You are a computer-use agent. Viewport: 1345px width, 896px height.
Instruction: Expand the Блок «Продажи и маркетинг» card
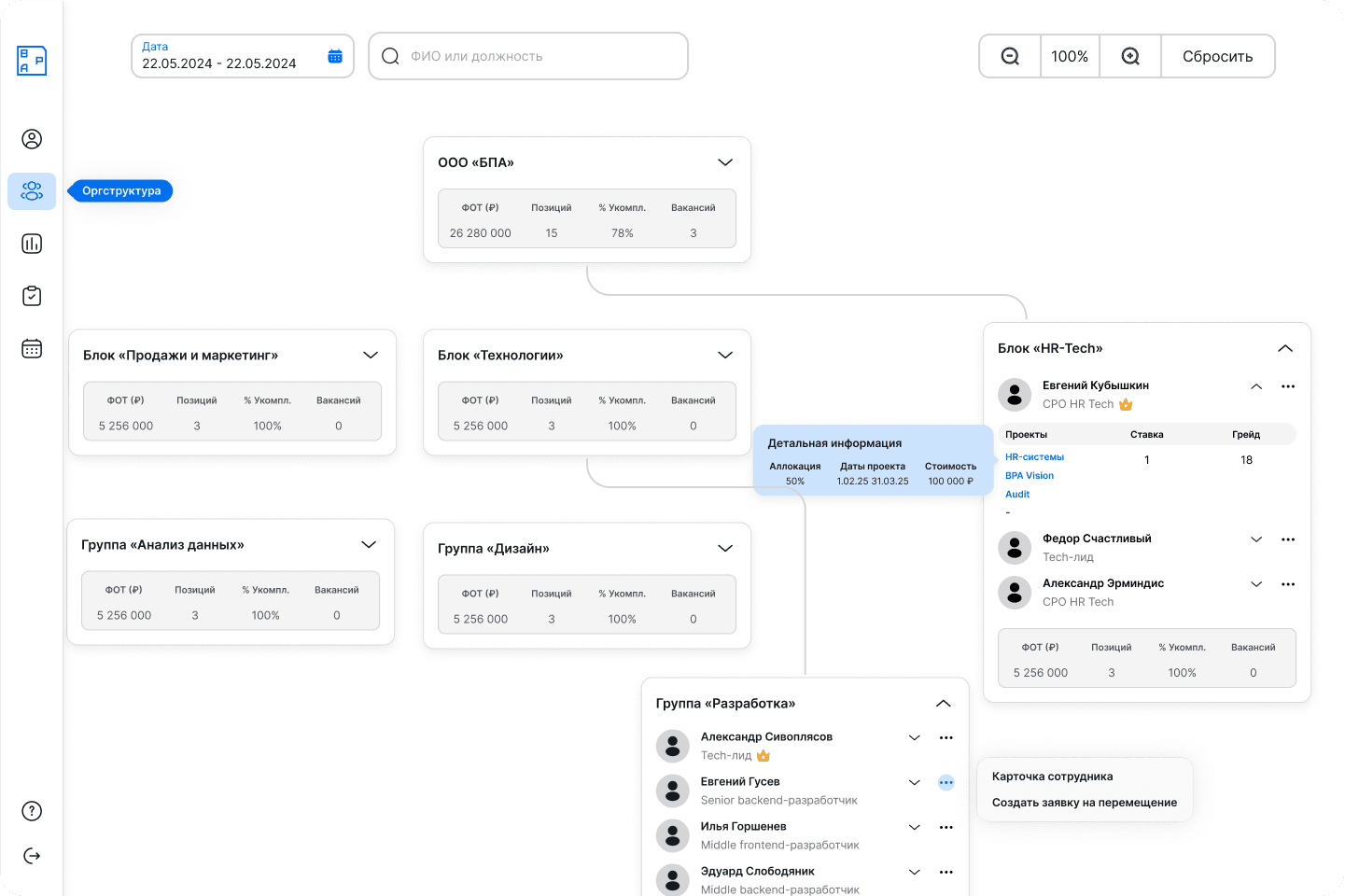[x=371, y=355]
